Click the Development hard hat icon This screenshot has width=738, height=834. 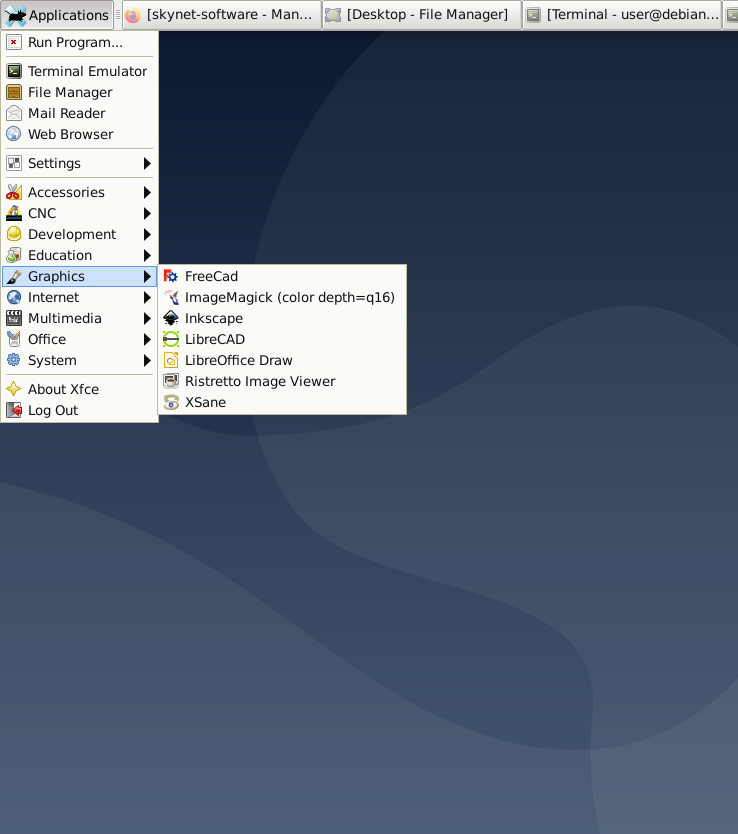tap(14, 234)
